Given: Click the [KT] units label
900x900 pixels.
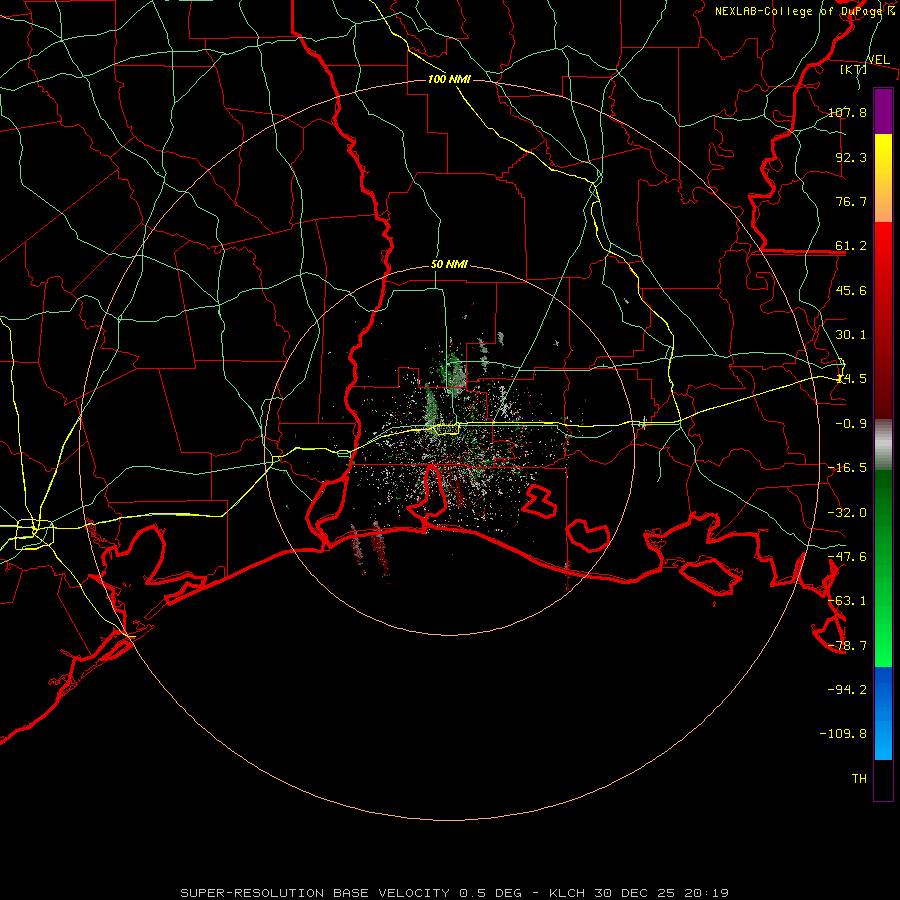Looking at the screenshot, I should tap(854, 69).
